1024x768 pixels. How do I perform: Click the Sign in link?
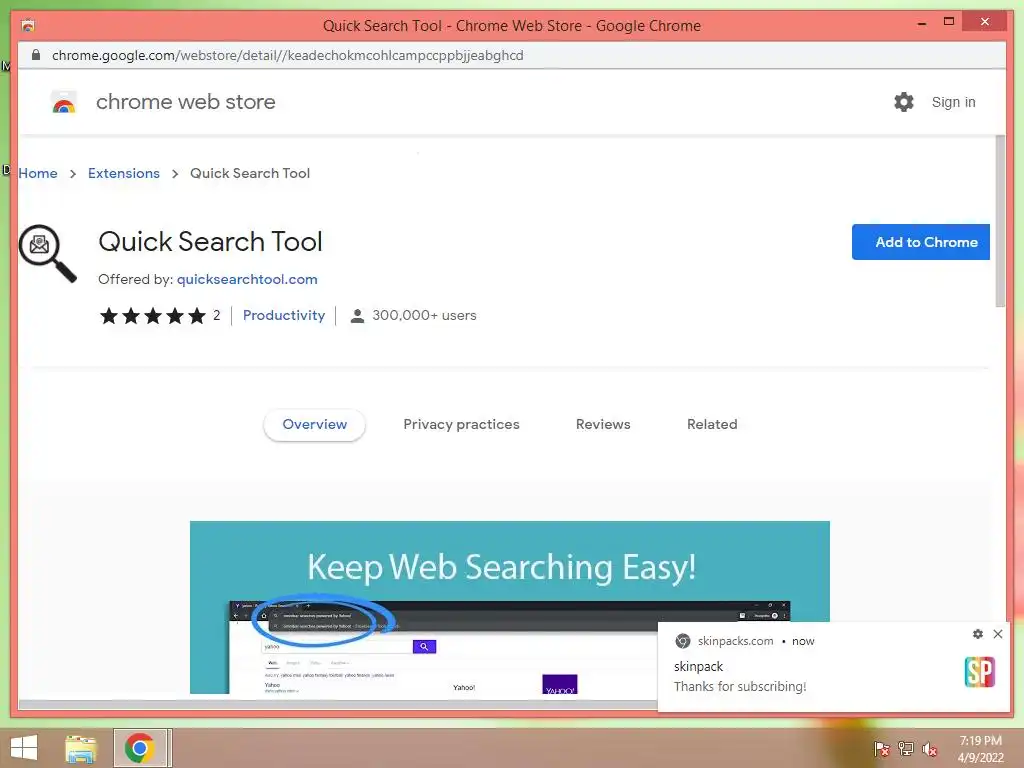(953, 102)
